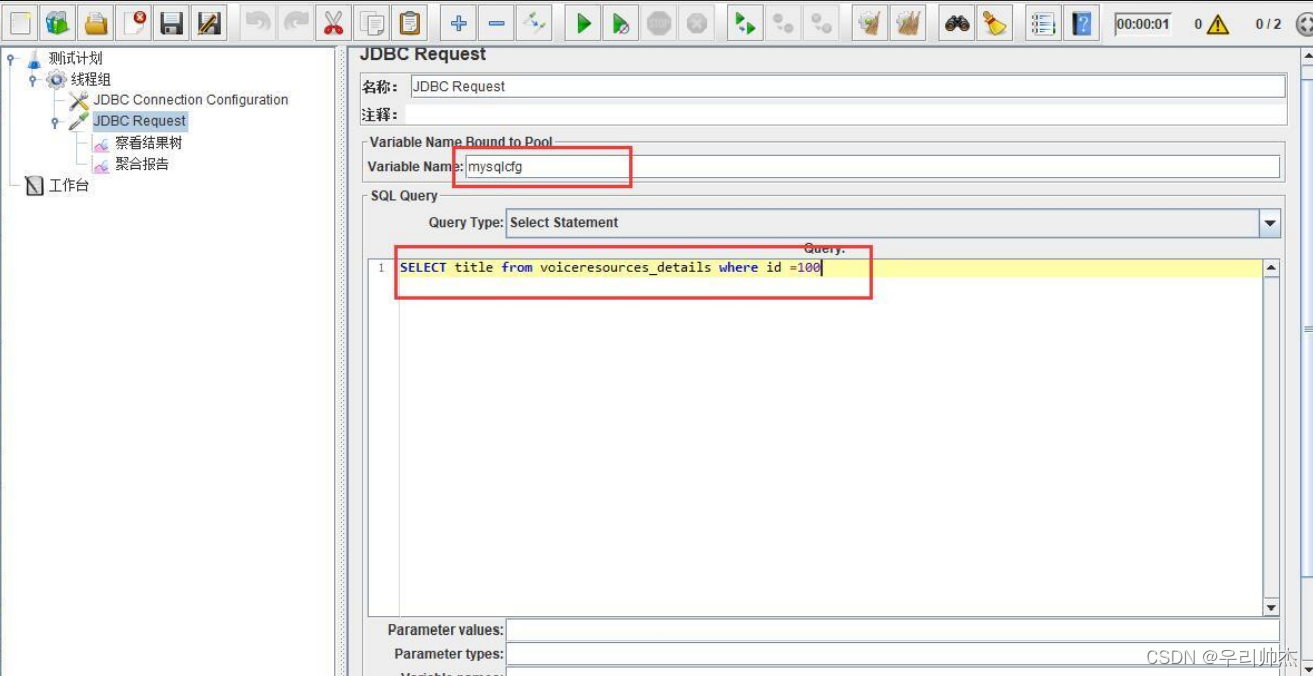Viewport: 1313px width, 676px height.
Task: Select the JDBC Request tree node
Action: (140, 121)
